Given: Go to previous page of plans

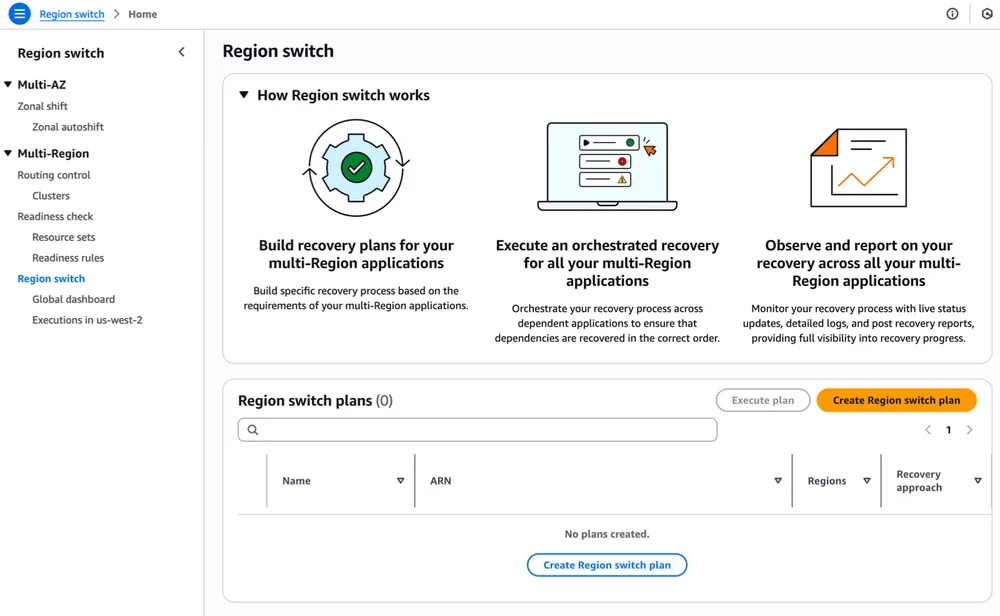Looking at the screenshot, I should click(x=928, y=430).
